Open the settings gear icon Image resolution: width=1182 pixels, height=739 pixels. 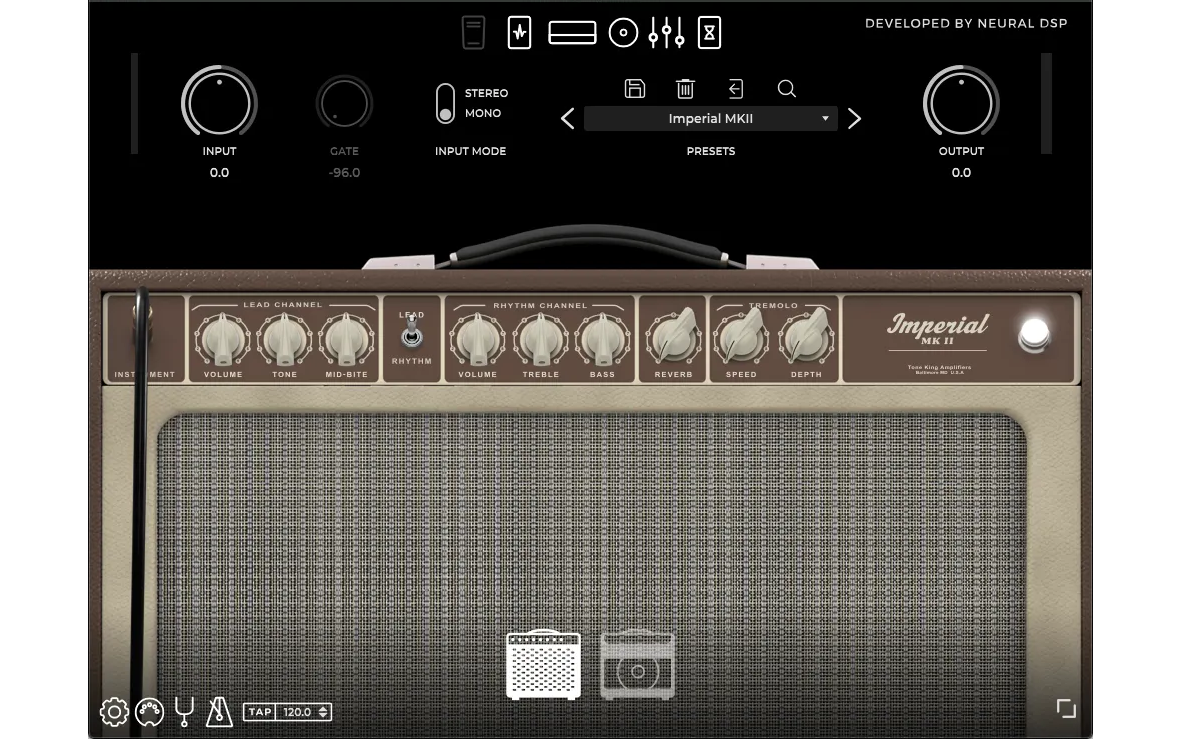114,712
